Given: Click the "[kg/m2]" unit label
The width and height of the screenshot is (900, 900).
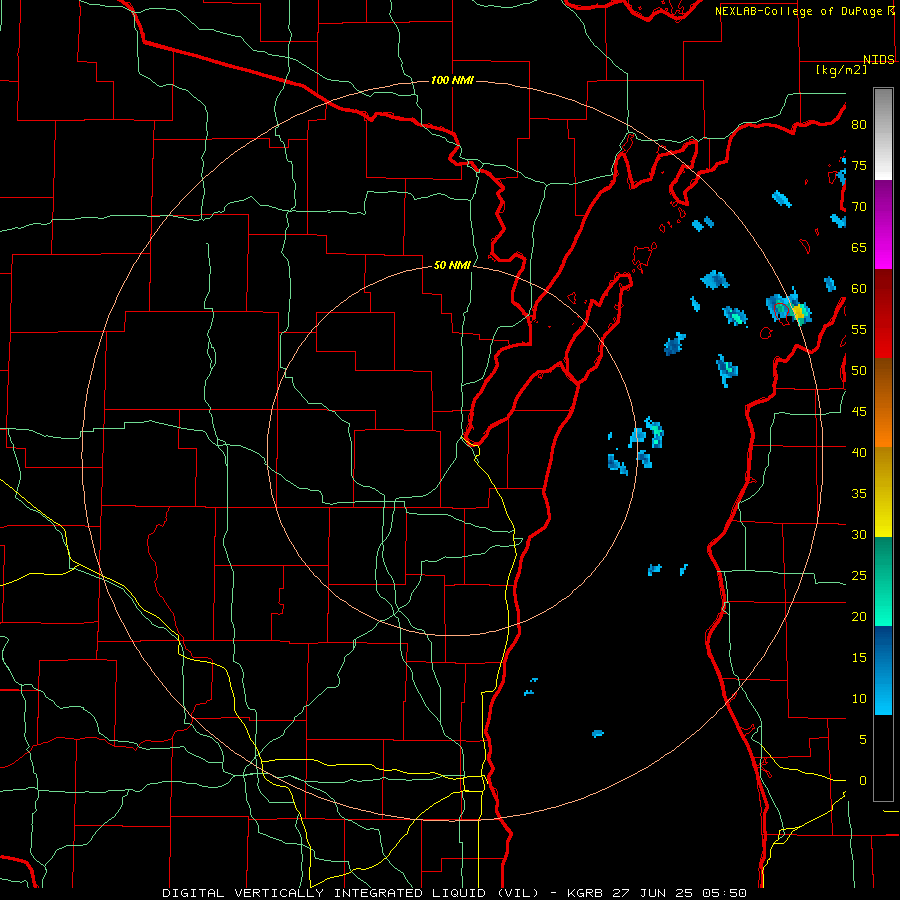Looking at the screenshot, I should pos(841,70).
